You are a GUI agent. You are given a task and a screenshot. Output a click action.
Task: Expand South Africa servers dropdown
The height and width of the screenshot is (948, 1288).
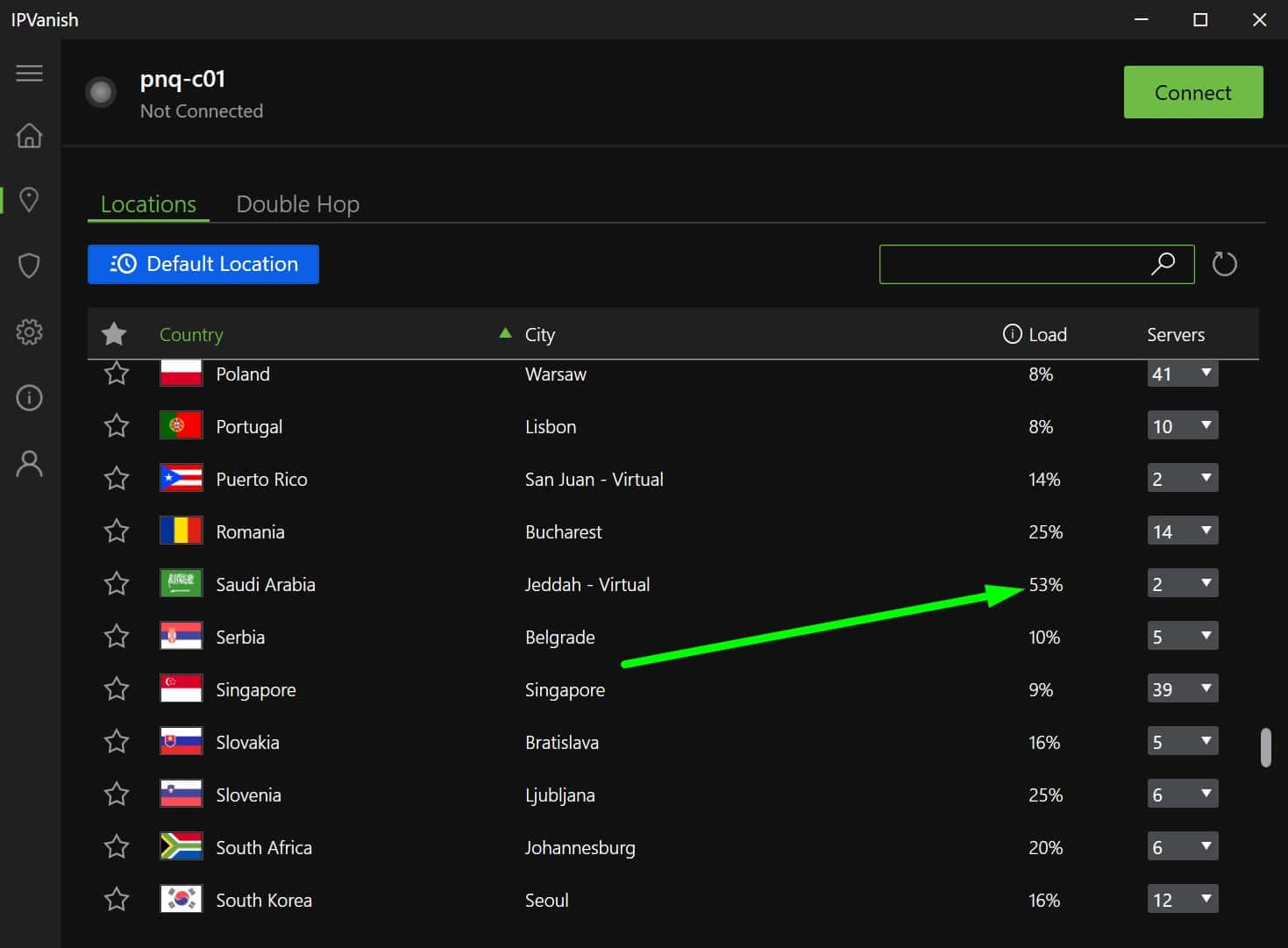point(1183,847)
